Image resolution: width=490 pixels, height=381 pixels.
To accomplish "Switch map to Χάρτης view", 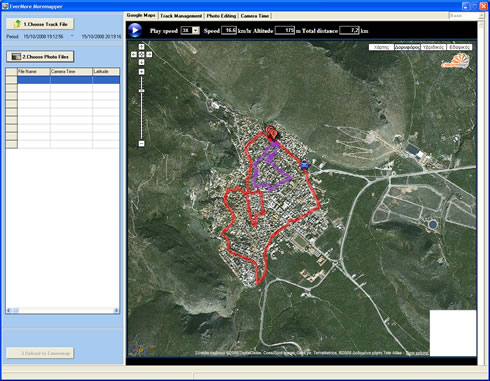I will point(382,47).
